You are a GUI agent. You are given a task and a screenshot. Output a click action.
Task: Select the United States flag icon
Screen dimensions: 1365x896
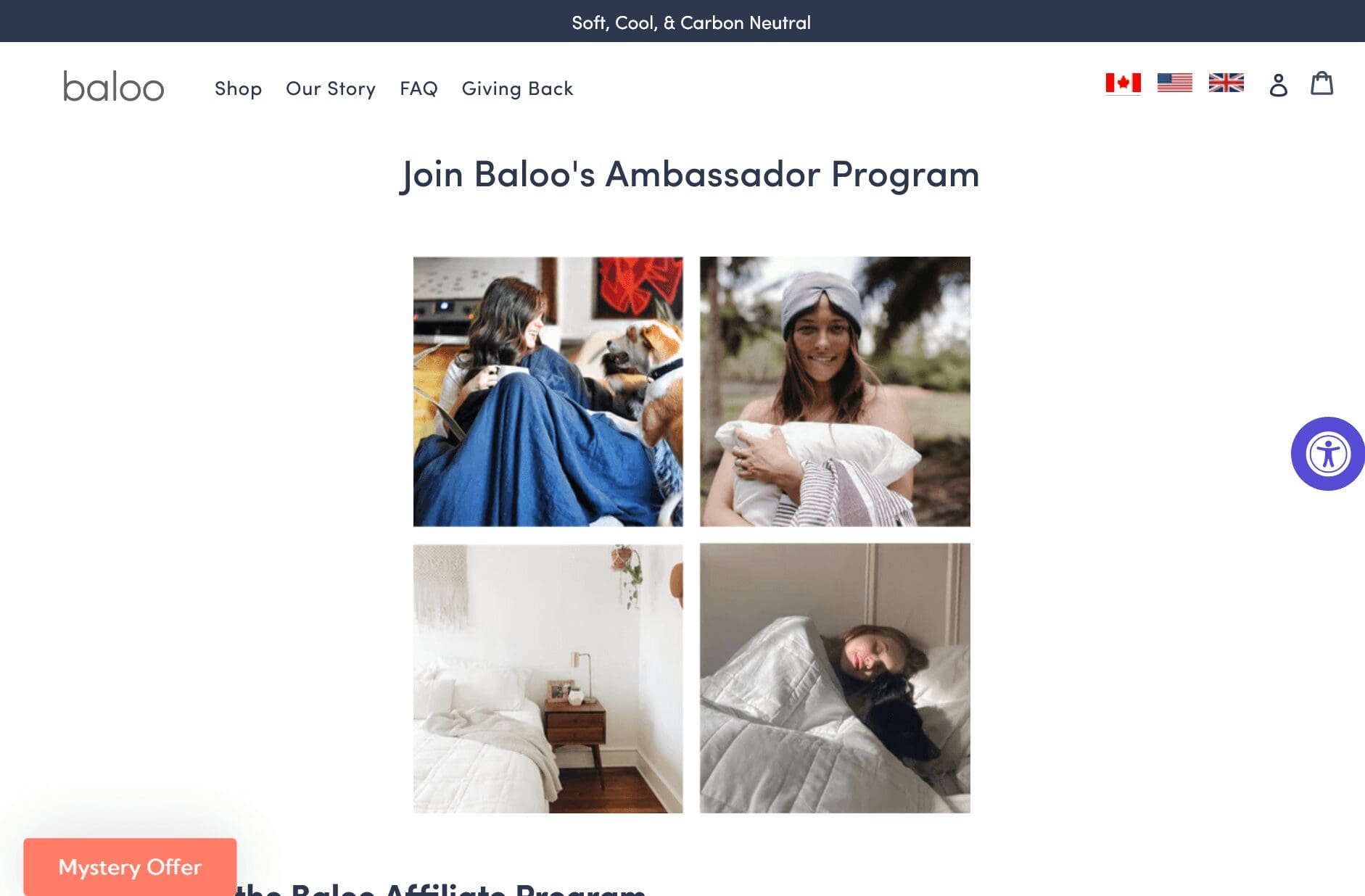1174,83
